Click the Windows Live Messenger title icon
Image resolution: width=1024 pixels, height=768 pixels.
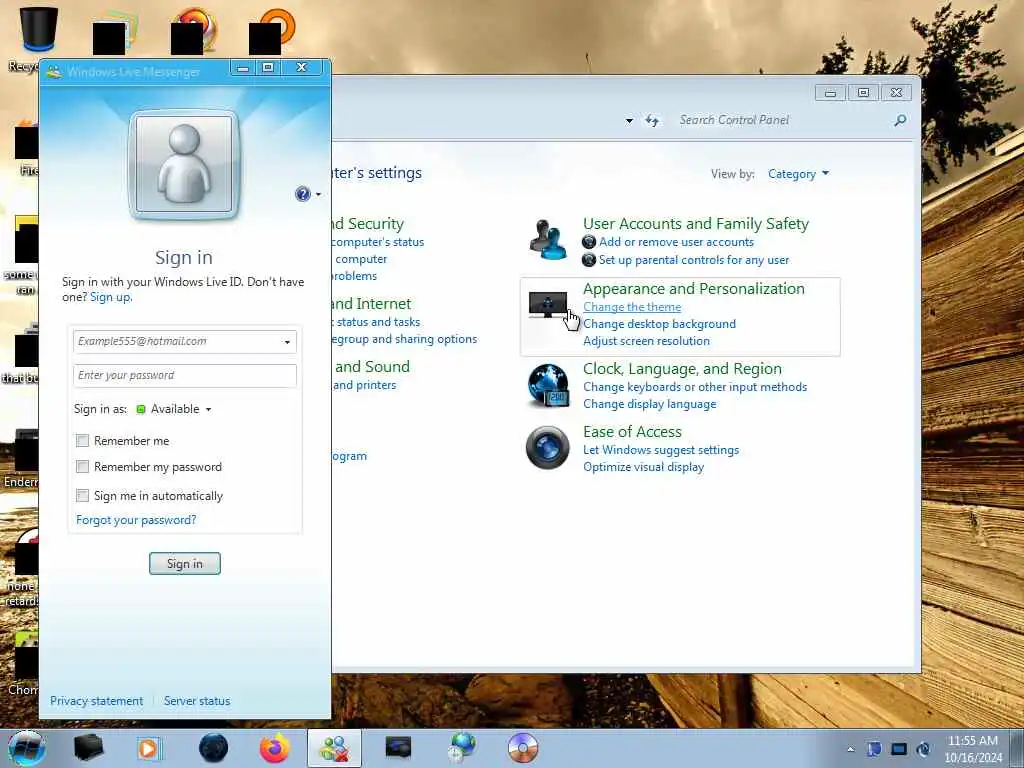[54, 71]
